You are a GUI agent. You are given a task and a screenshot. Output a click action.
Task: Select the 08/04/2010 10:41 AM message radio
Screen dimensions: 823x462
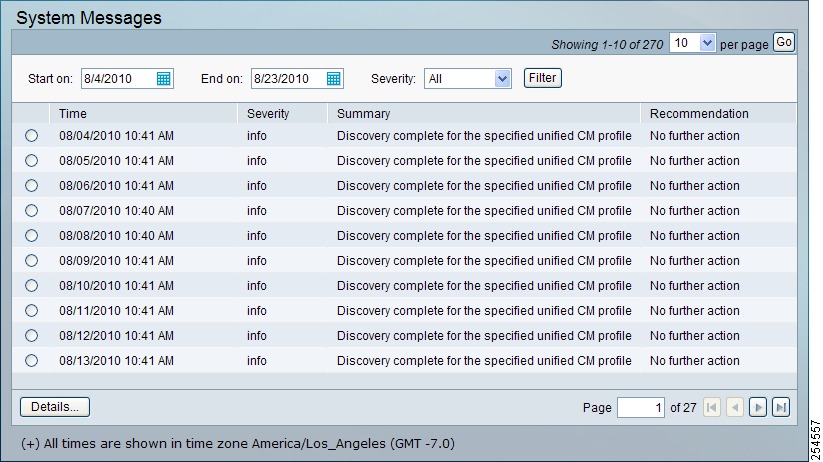[31, 136]
